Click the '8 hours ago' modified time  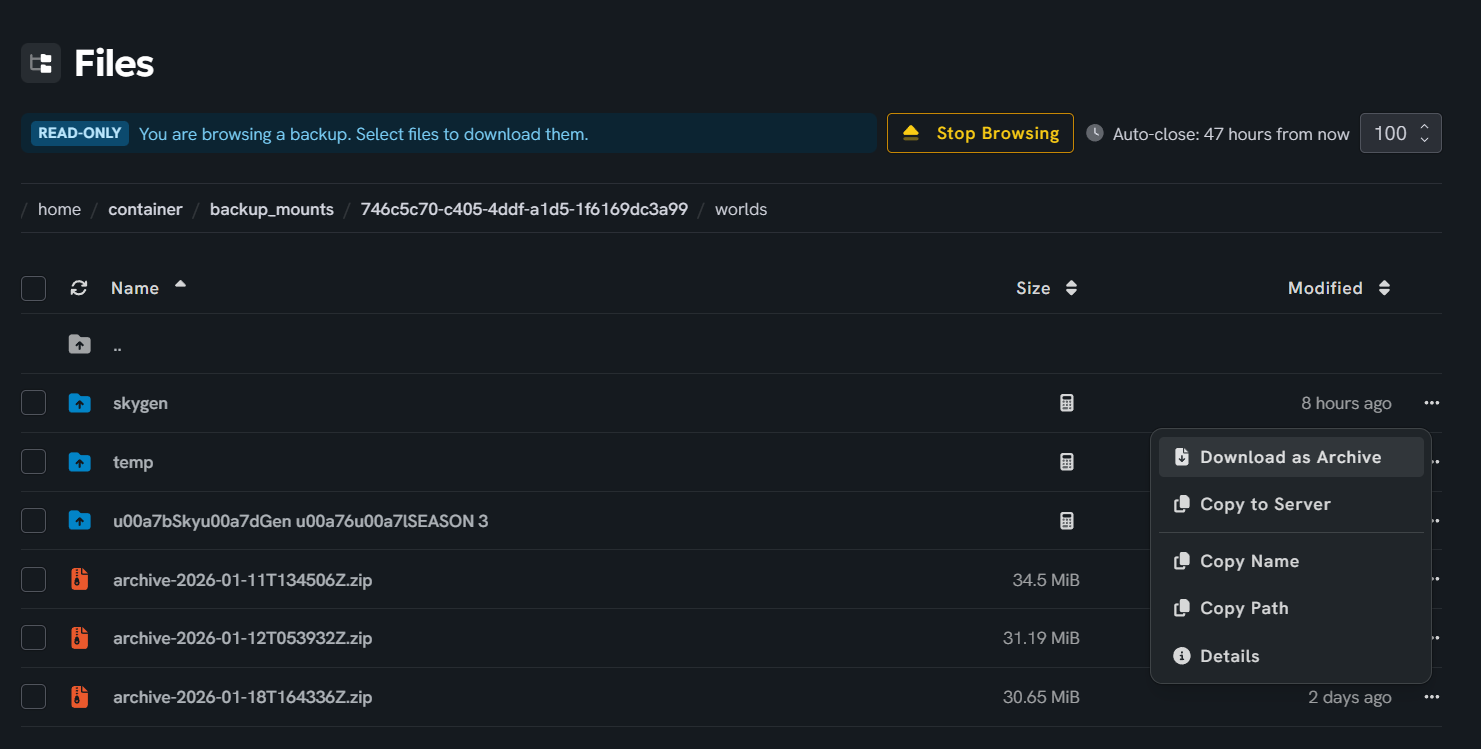pos(1346,403)
